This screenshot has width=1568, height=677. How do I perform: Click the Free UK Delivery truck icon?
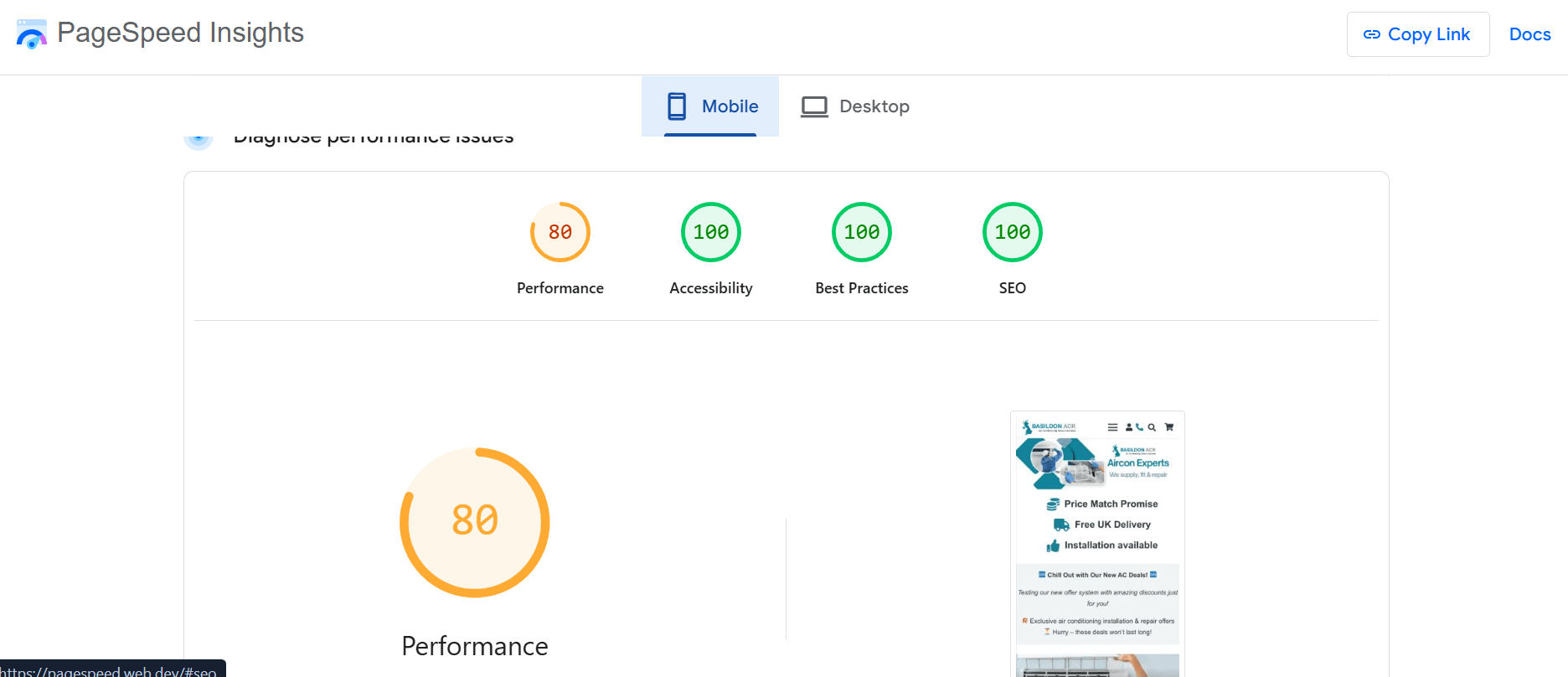point(1061,525)
